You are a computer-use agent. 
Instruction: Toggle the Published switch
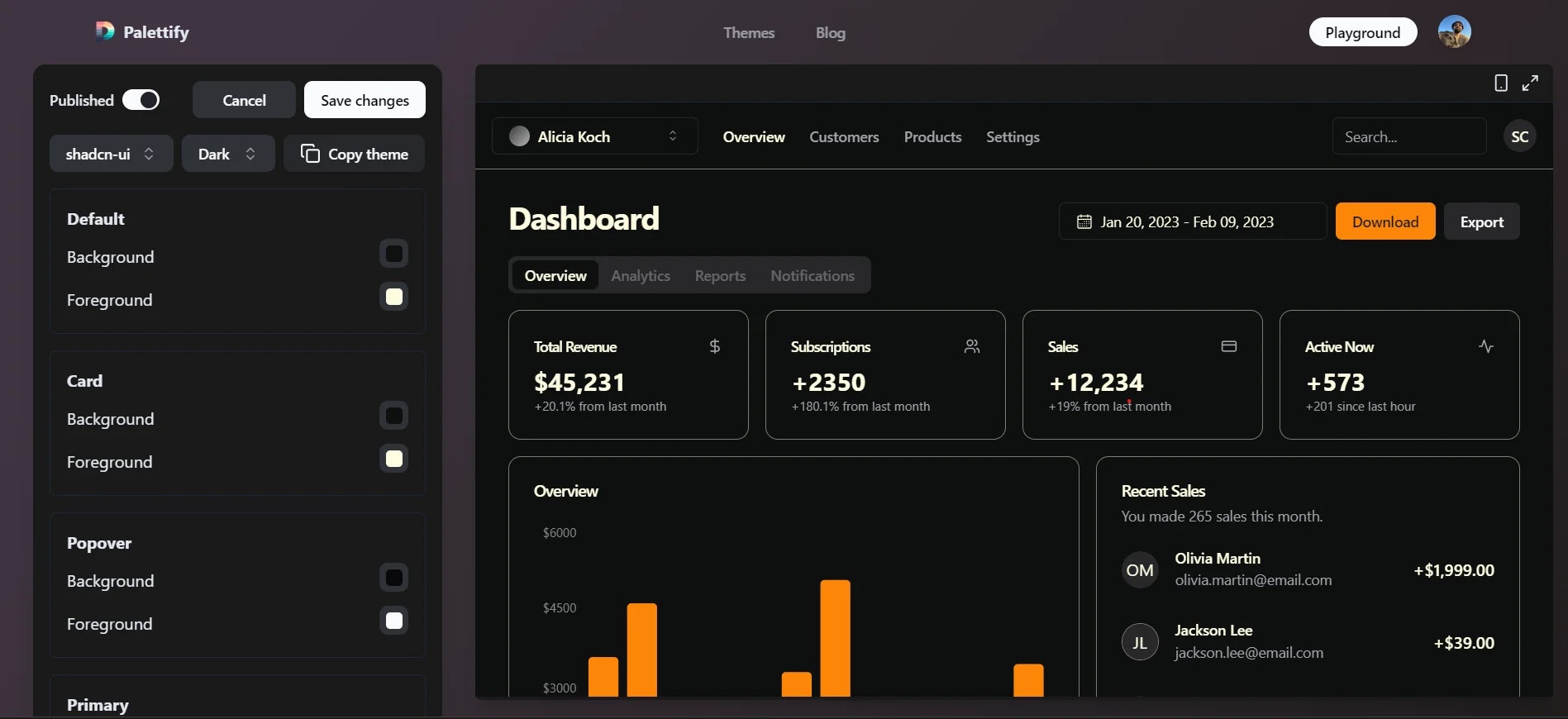[x=141, y=100]
